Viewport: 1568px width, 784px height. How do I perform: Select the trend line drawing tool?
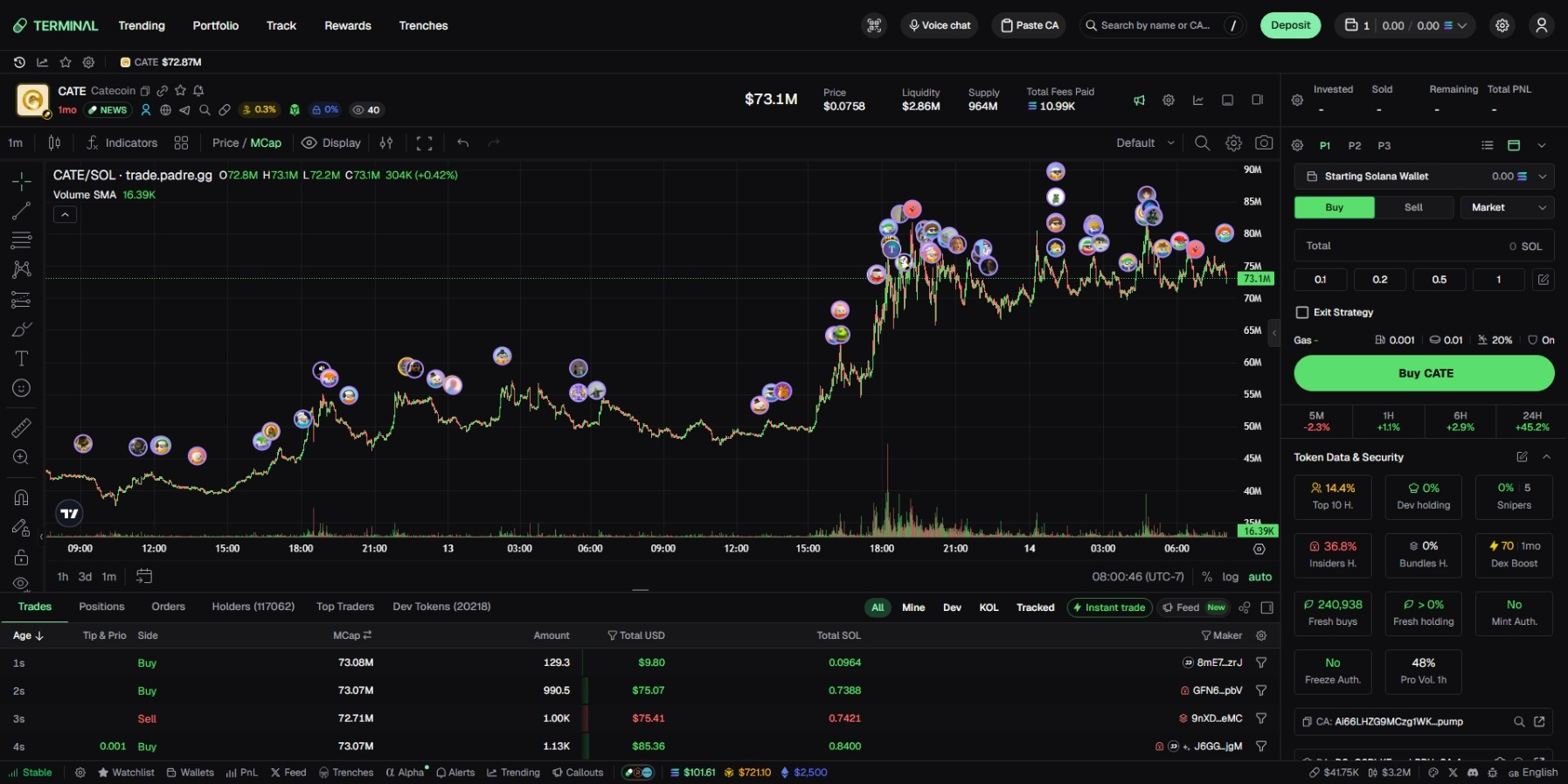tap(22, 211)
